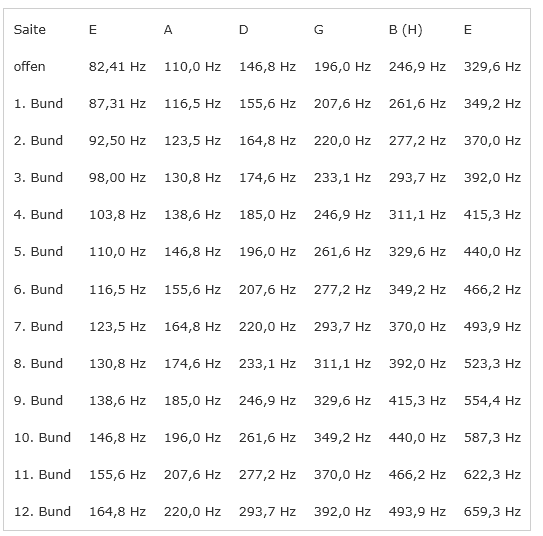Select the 'B (H)' column header
543x536 pixels.
pyautogui.click(x=406, y=30)
